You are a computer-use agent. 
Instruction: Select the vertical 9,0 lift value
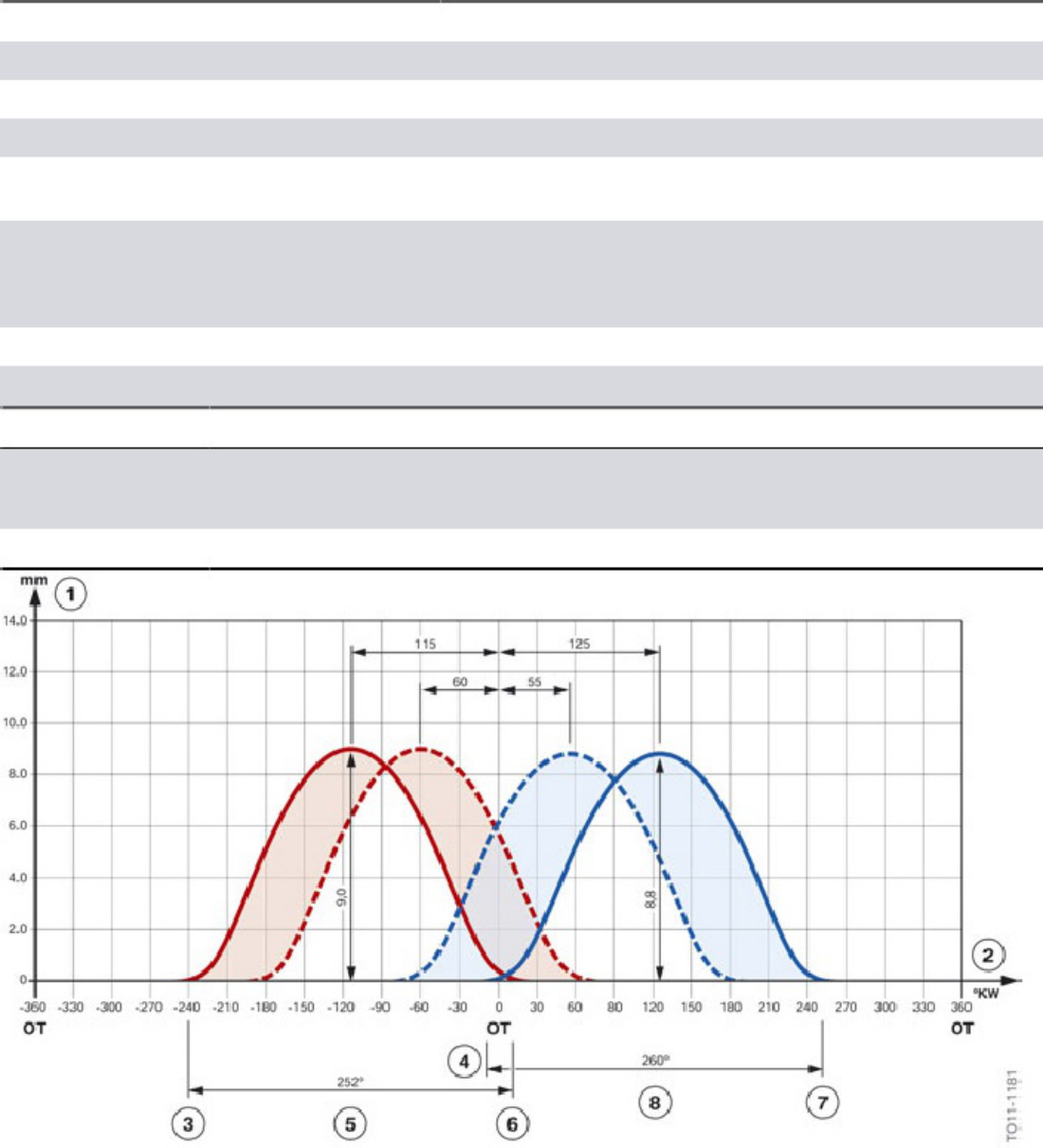pyautogui.click(x=341, y=897)
